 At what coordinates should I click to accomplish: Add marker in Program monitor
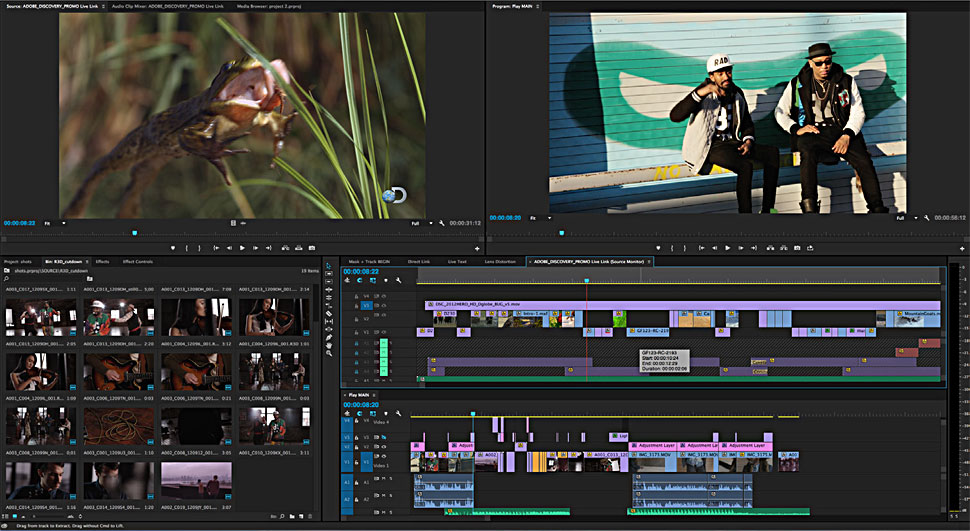(x=658, y=248)
